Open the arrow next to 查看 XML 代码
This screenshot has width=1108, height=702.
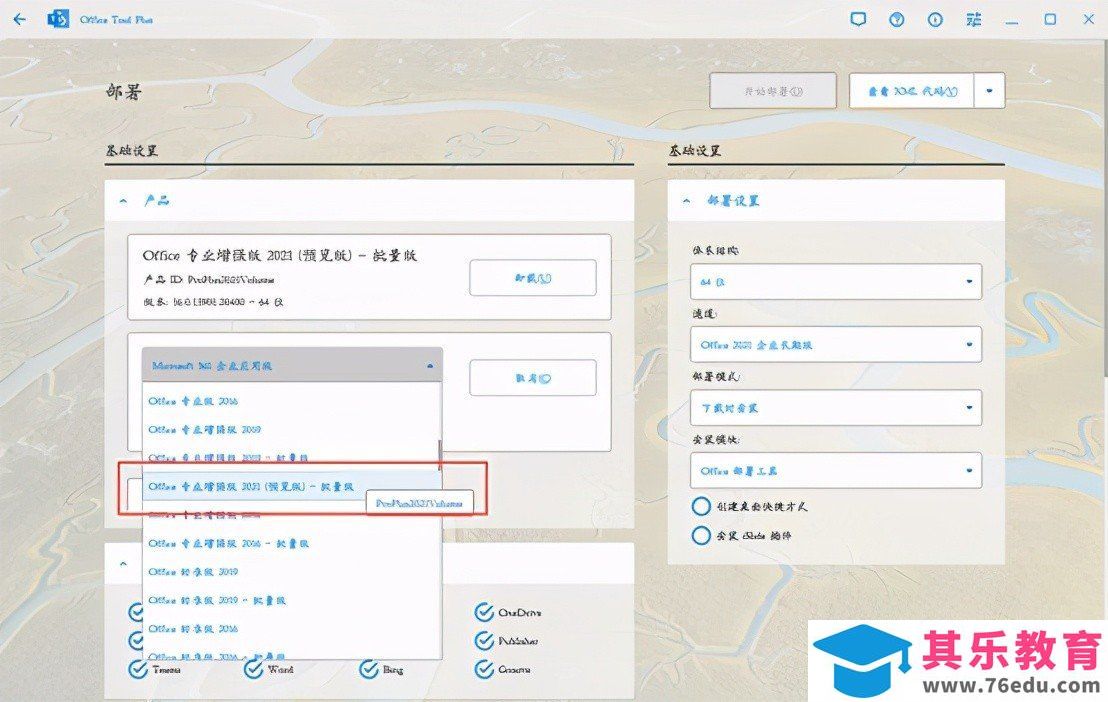(989, 91)
